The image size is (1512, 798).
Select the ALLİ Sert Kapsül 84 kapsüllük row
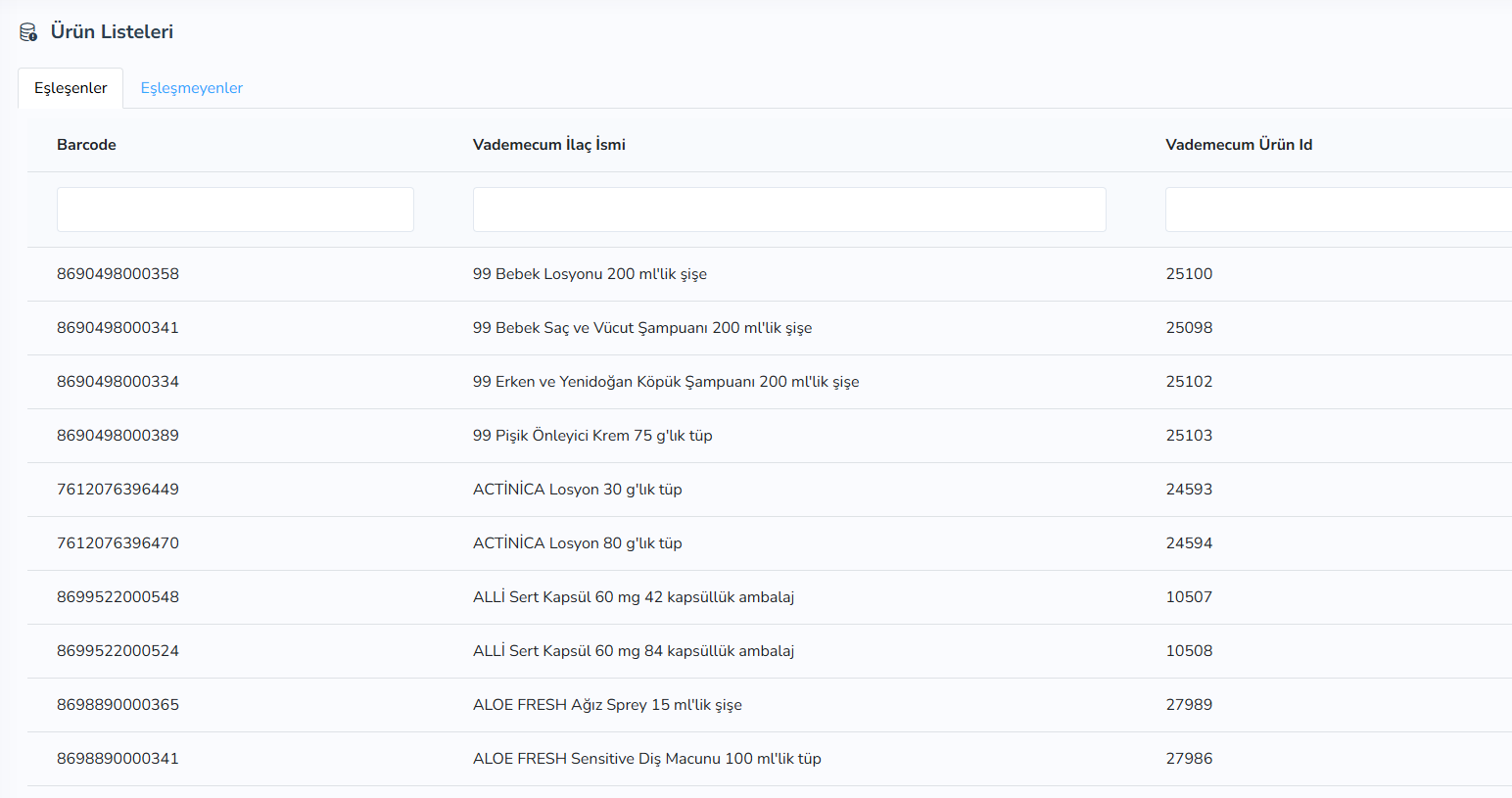click(770, 651)
